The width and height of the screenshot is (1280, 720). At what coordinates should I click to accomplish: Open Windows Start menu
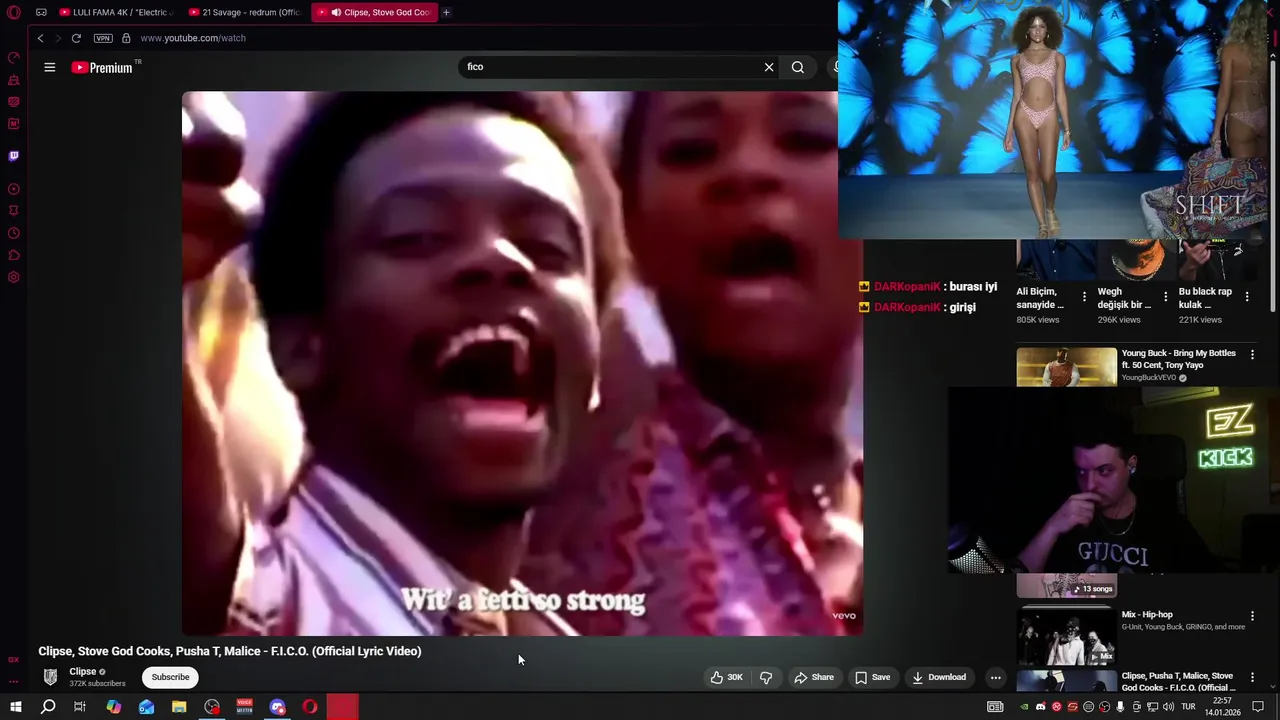pyautogui.click(x=15, y=707)
